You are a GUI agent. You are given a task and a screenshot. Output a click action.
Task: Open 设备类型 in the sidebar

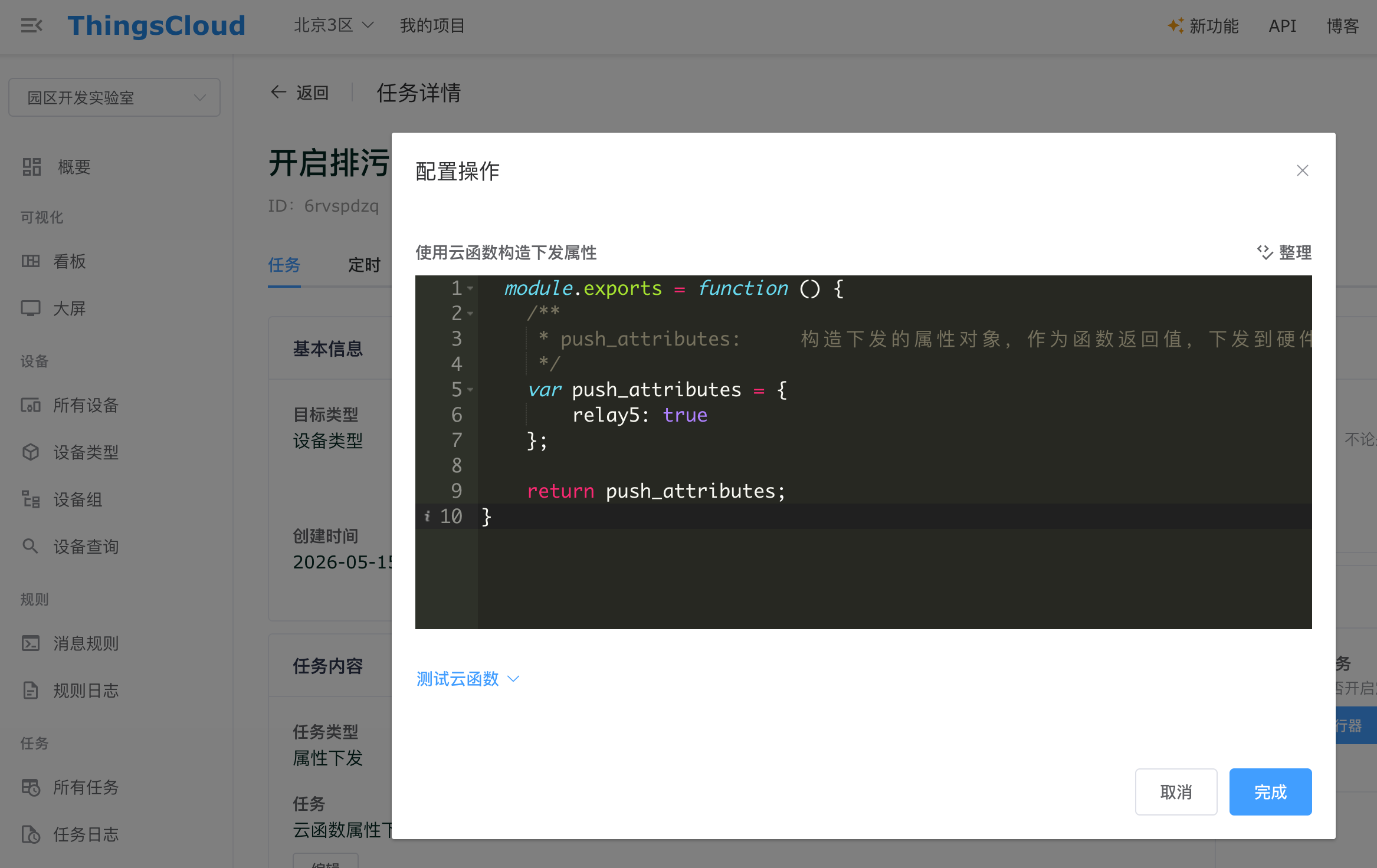(86, 452)
